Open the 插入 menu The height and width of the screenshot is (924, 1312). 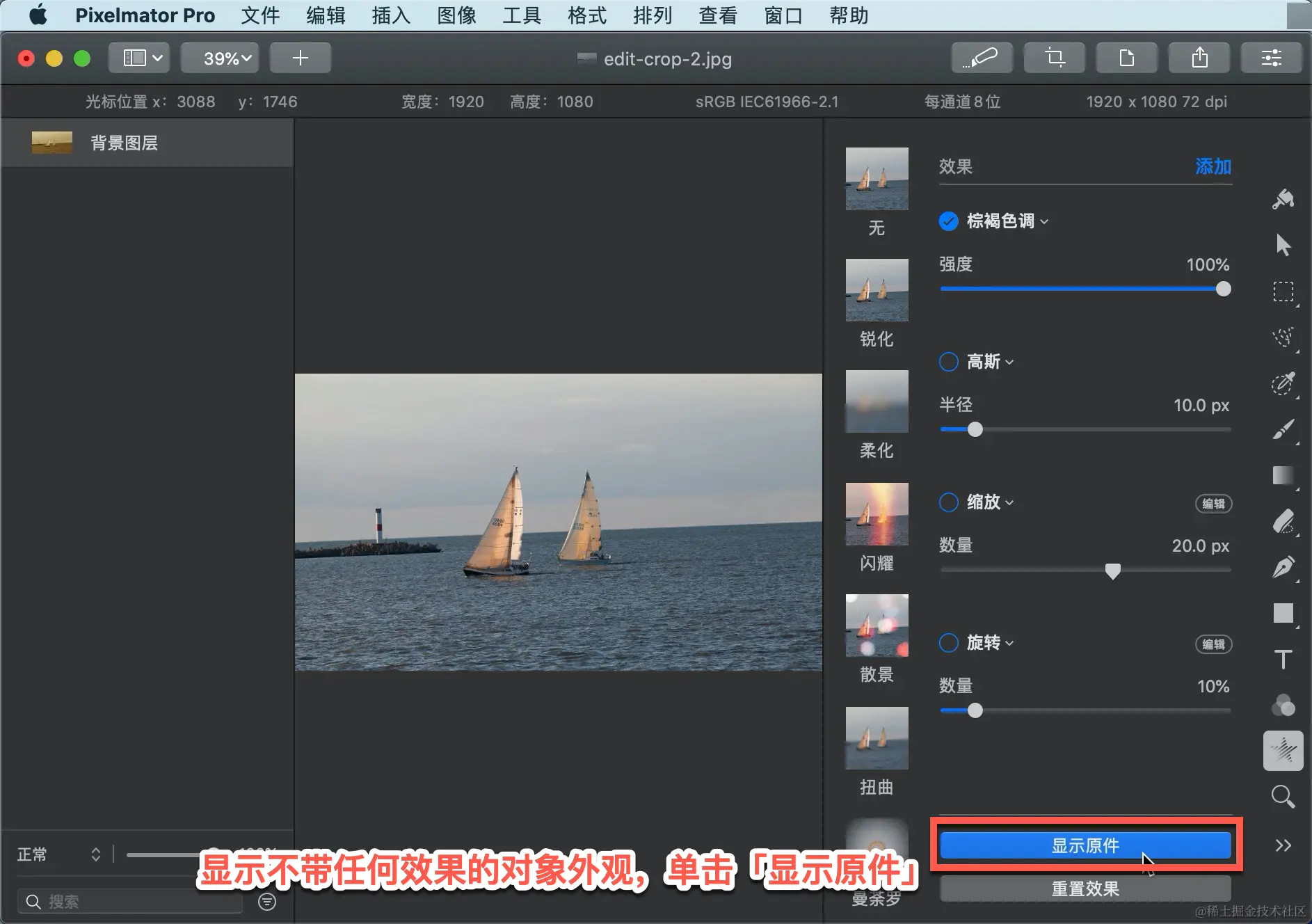pyautogui.click(x=391, y=15)
